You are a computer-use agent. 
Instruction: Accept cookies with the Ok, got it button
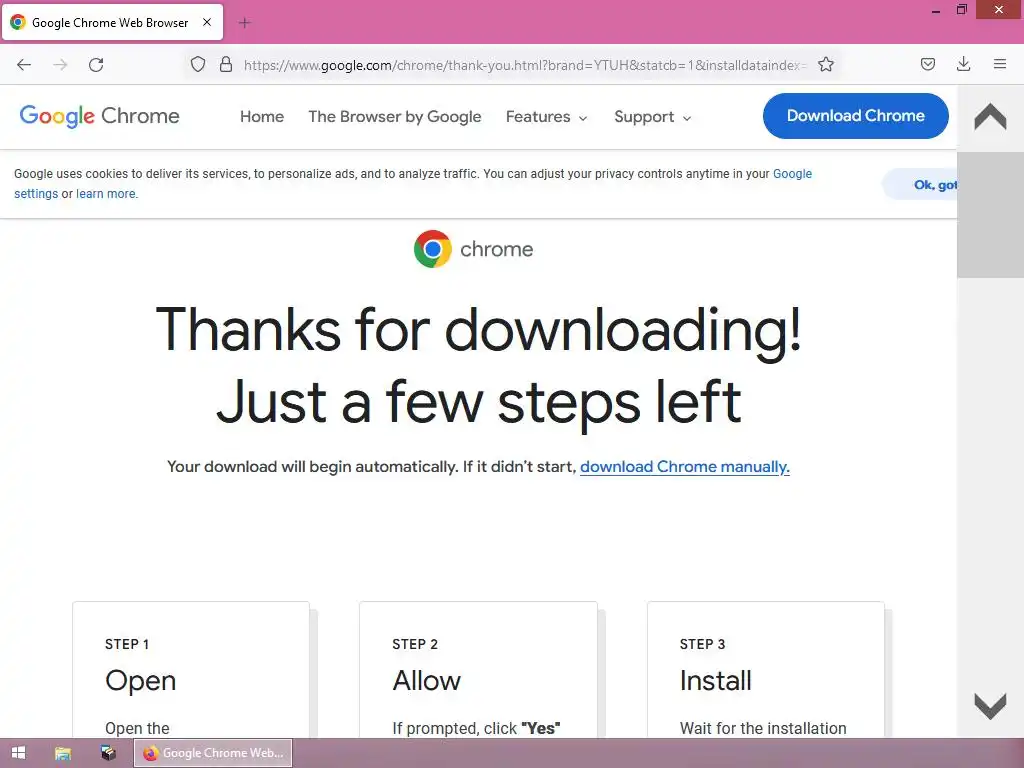922,185
